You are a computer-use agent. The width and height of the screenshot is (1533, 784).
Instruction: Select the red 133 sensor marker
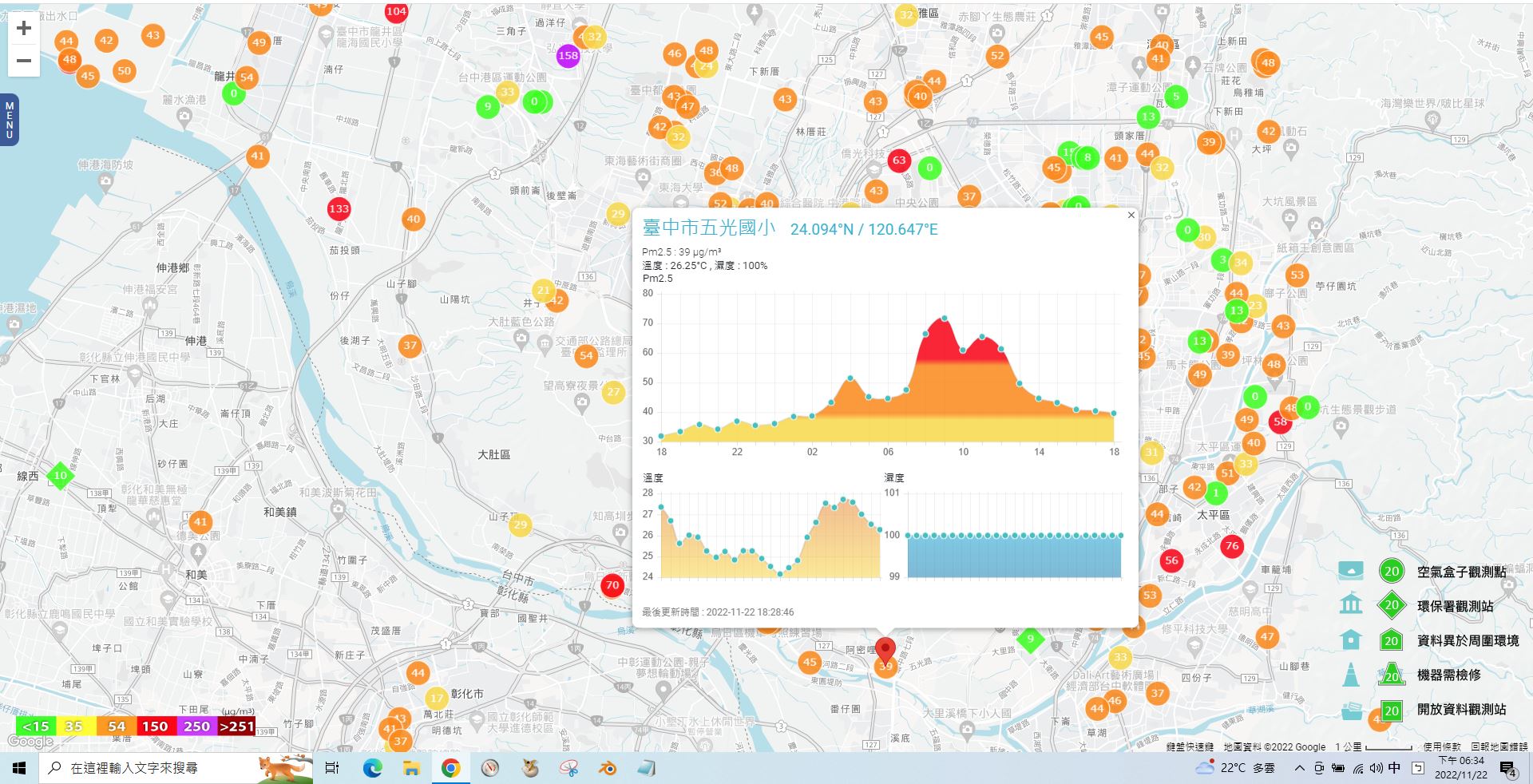coord(339,208)
